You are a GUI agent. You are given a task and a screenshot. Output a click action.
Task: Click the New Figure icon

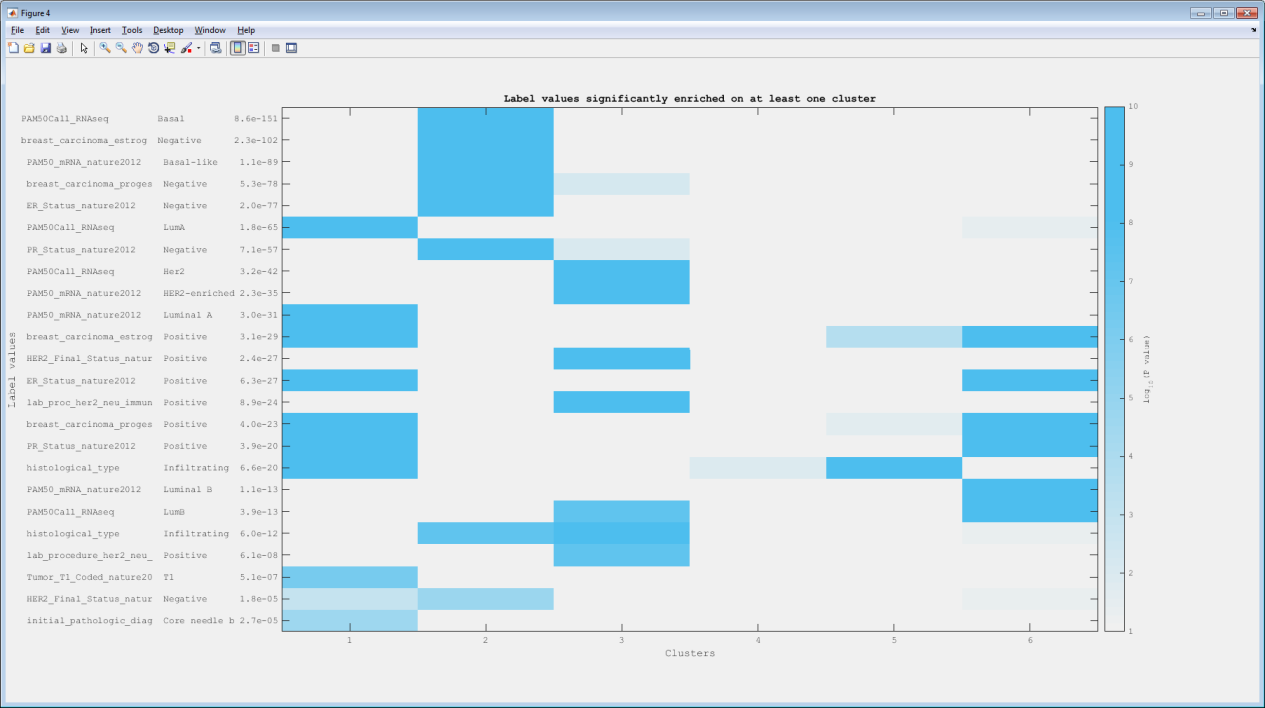tap(13, 47)
